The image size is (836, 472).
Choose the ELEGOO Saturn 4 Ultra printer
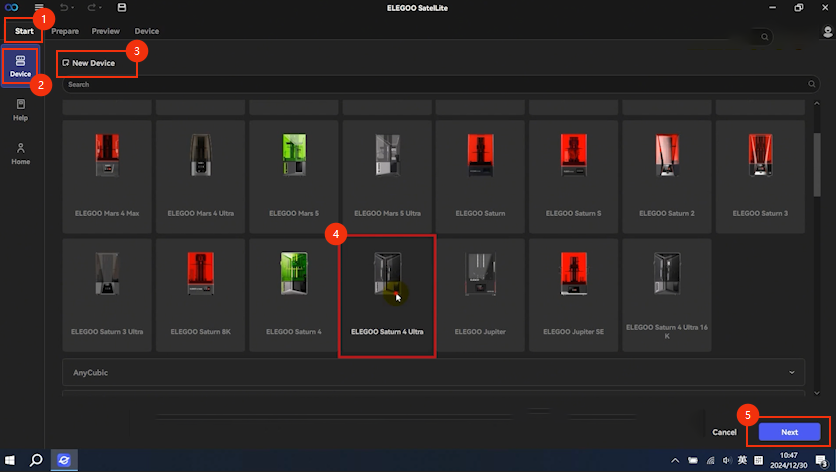coord(387,295)
